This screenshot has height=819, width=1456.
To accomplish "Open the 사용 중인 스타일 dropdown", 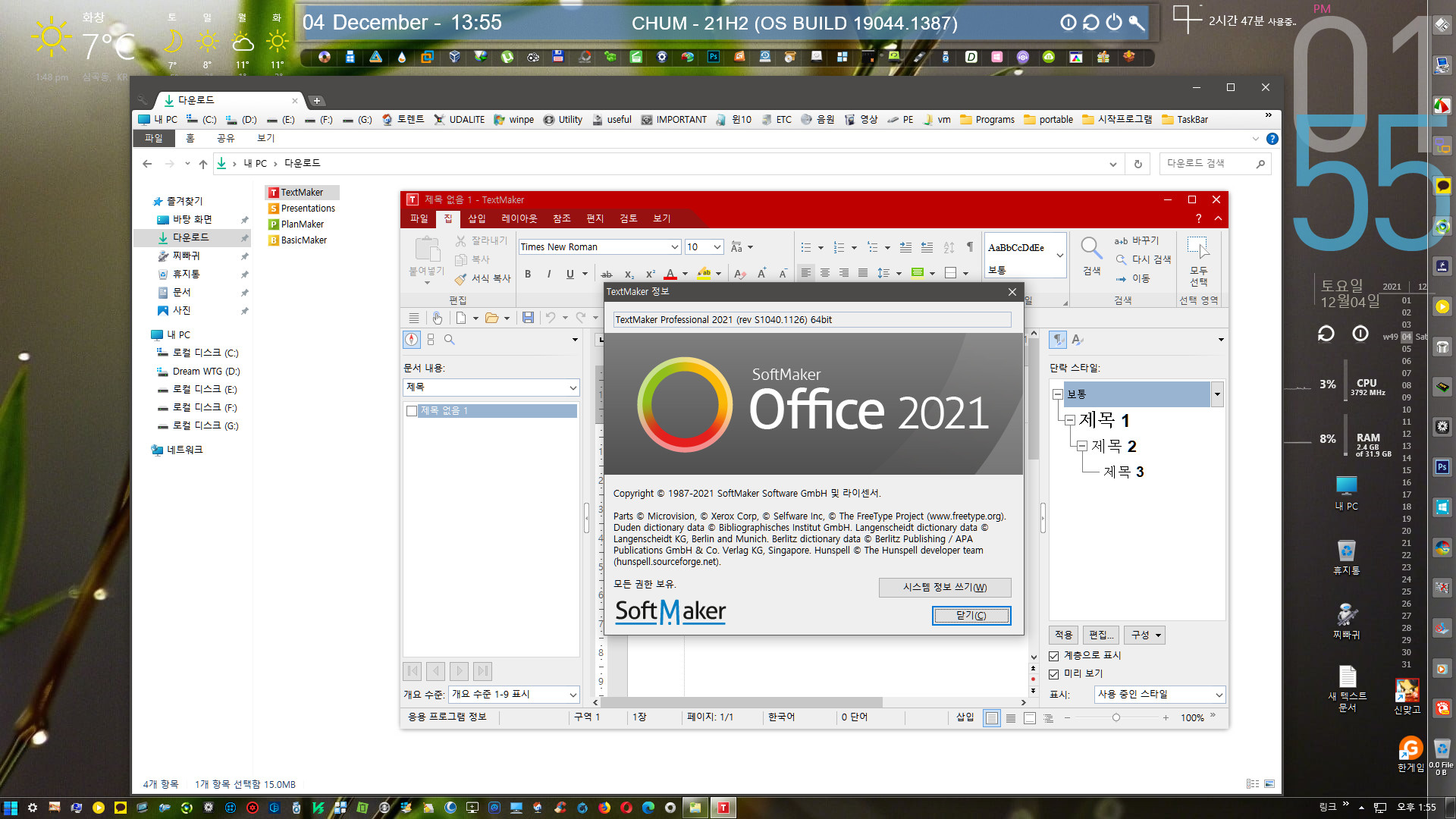I will tap(1219, 695).
